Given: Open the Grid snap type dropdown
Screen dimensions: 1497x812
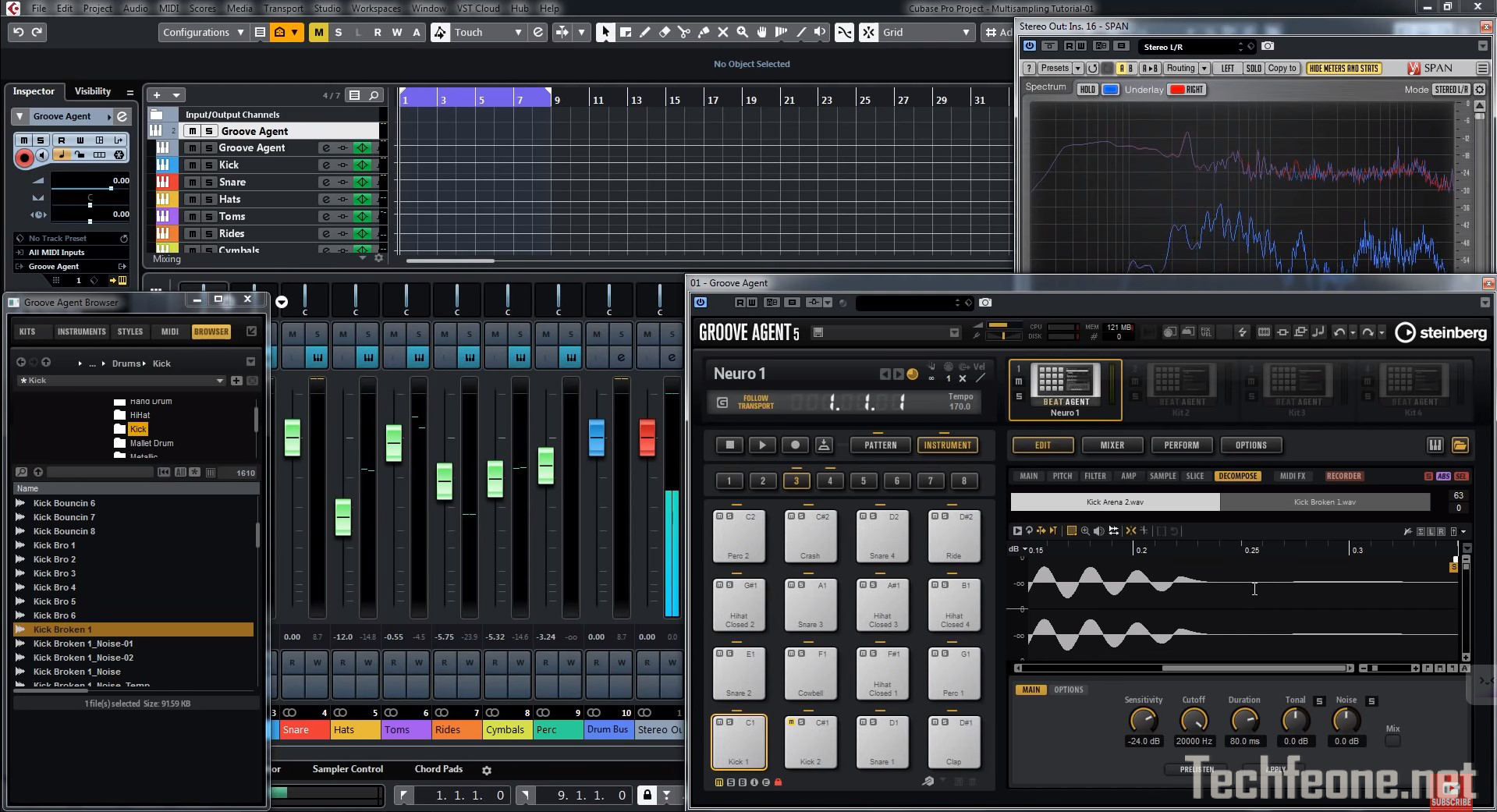Looking at the screenshot, I should tap(926, 32).
